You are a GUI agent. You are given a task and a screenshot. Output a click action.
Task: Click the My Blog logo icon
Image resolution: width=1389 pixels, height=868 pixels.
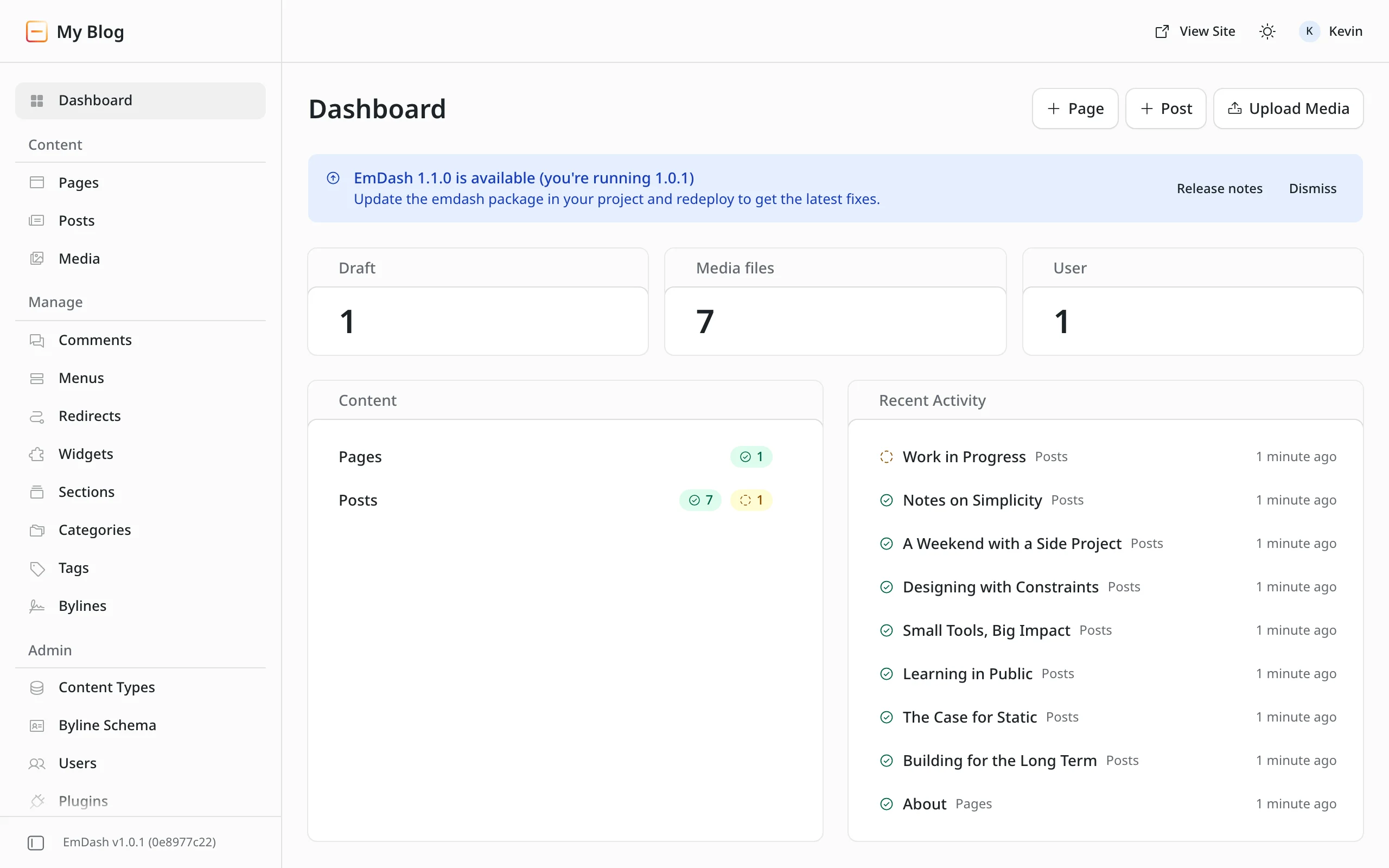click(x=37, y=31)
